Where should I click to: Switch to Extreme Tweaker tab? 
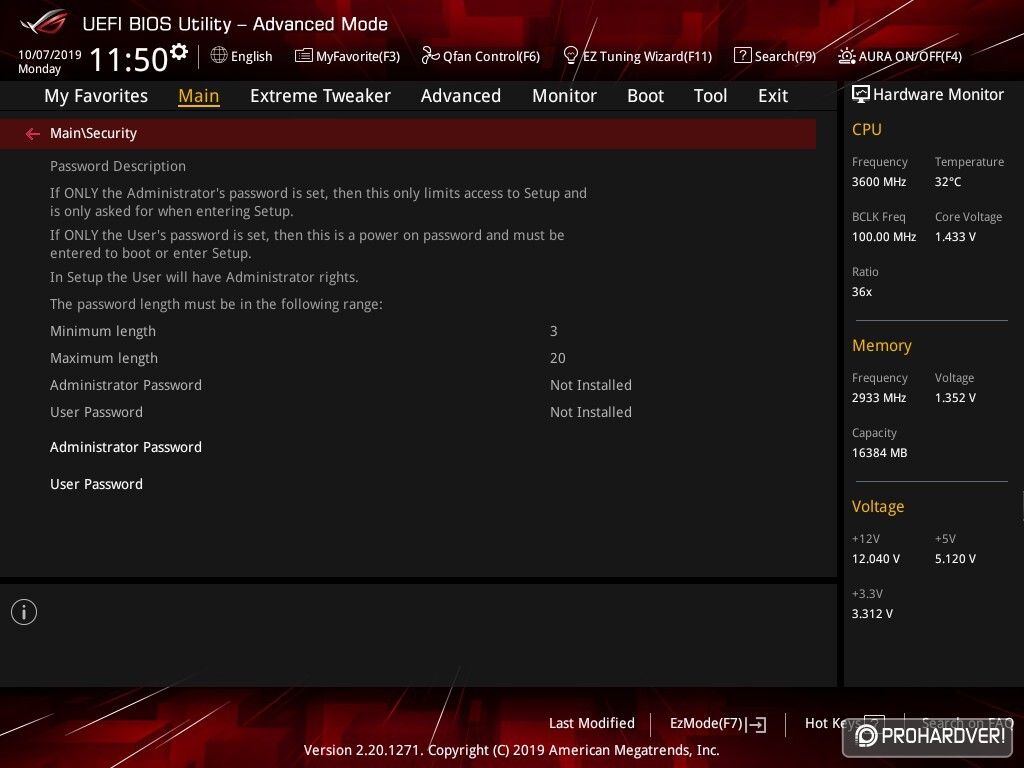click(x=320, y=96)
